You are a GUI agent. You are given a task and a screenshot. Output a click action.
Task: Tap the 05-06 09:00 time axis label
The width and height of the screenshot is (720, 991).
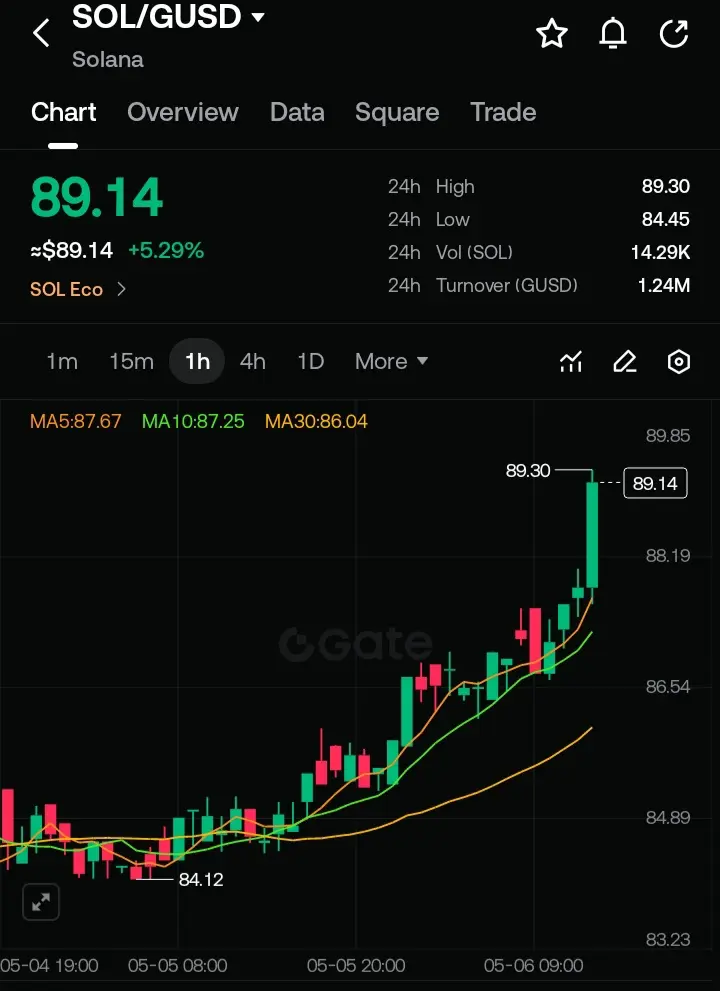coord(534,966)
